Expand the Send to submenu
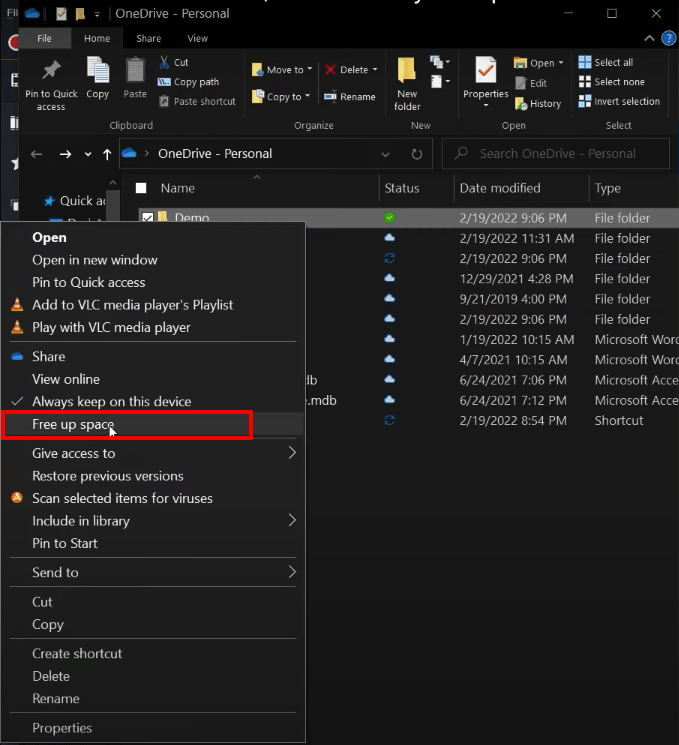 click(x=153, y=573)
